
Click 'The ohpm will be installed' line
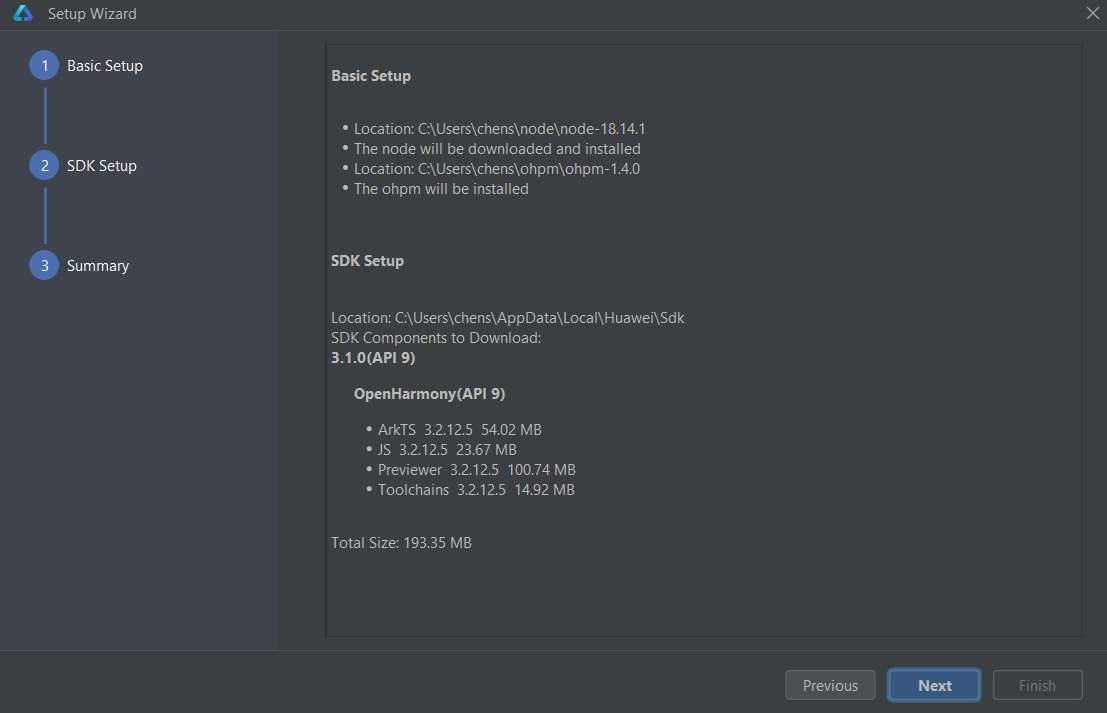[441, 189]
